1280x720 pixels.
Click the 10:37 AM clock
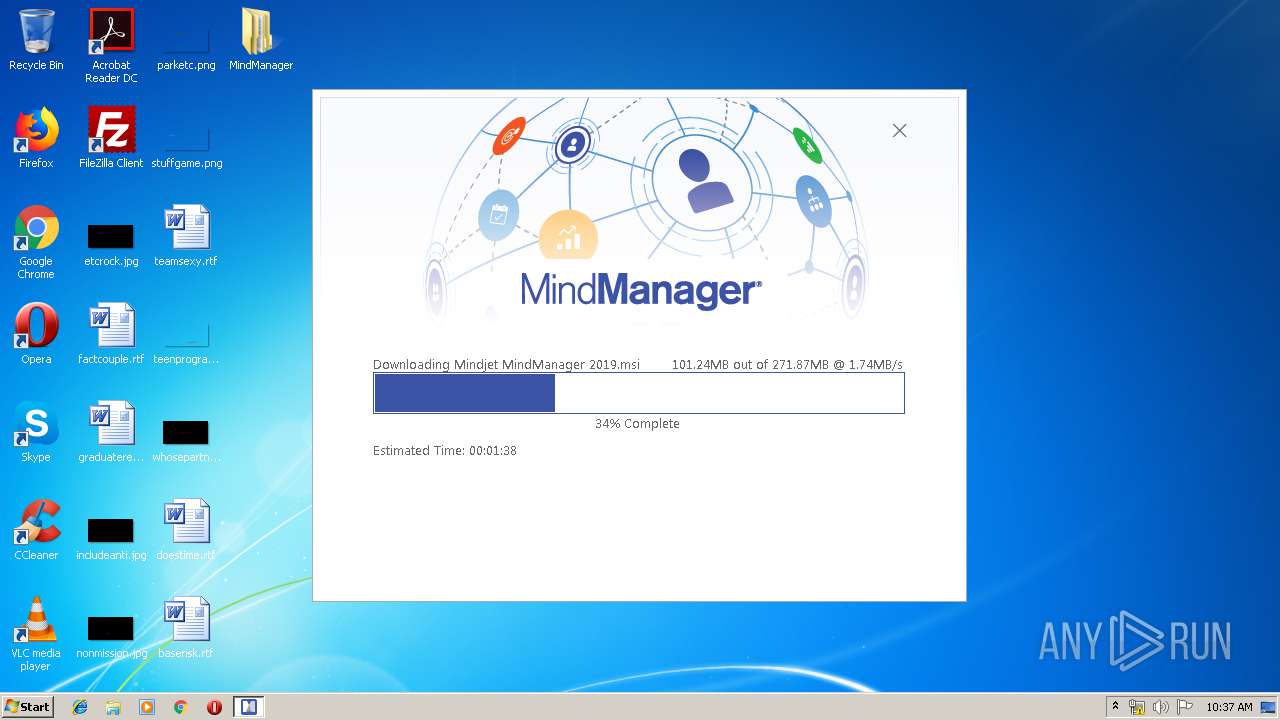click(1229, 707)
